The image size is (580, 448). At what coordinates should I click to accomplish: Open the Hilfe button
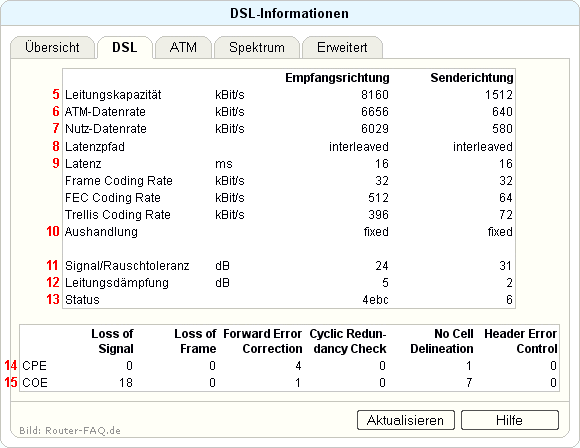[x=509, y=420]
